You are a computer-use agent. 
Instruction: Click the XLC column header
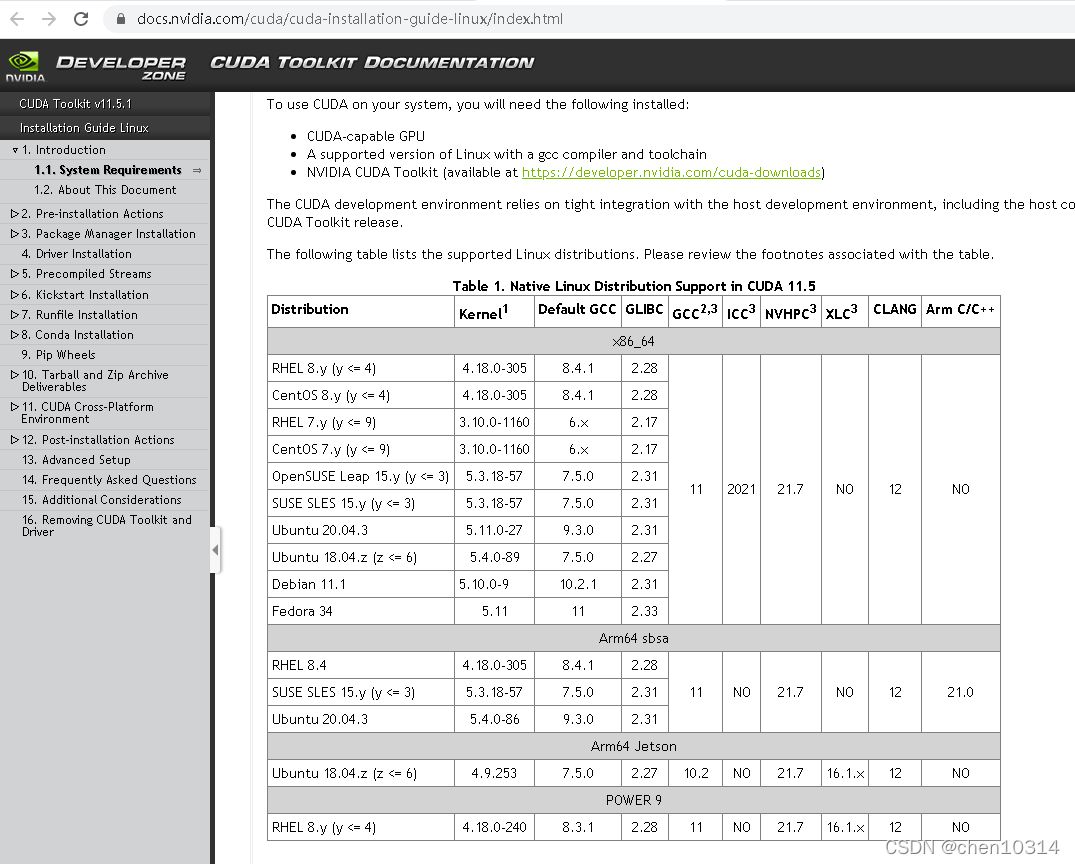845,312
